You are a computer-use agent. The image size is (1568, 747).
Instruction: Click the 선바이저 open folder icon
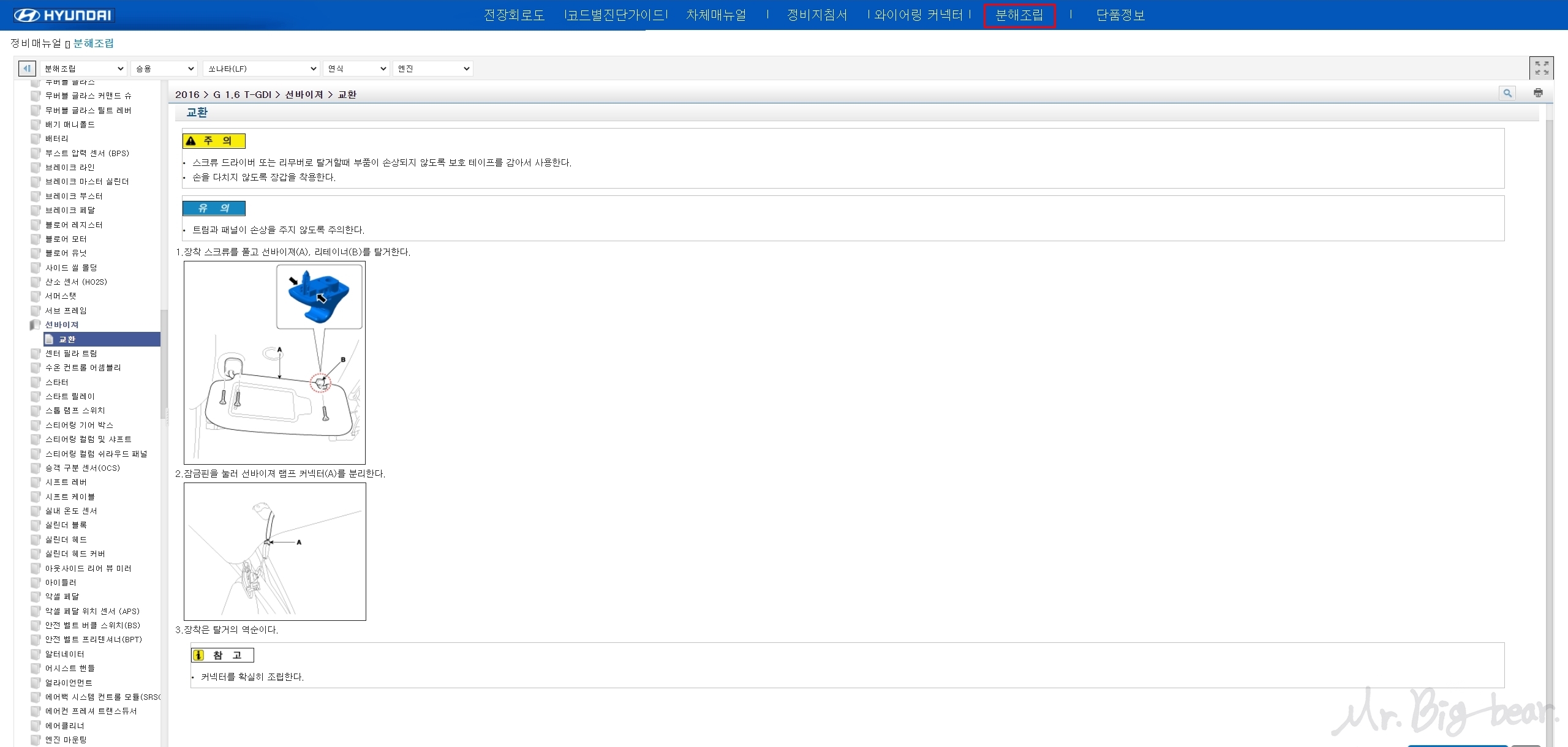pyautogui.click(x=36, y=325)
